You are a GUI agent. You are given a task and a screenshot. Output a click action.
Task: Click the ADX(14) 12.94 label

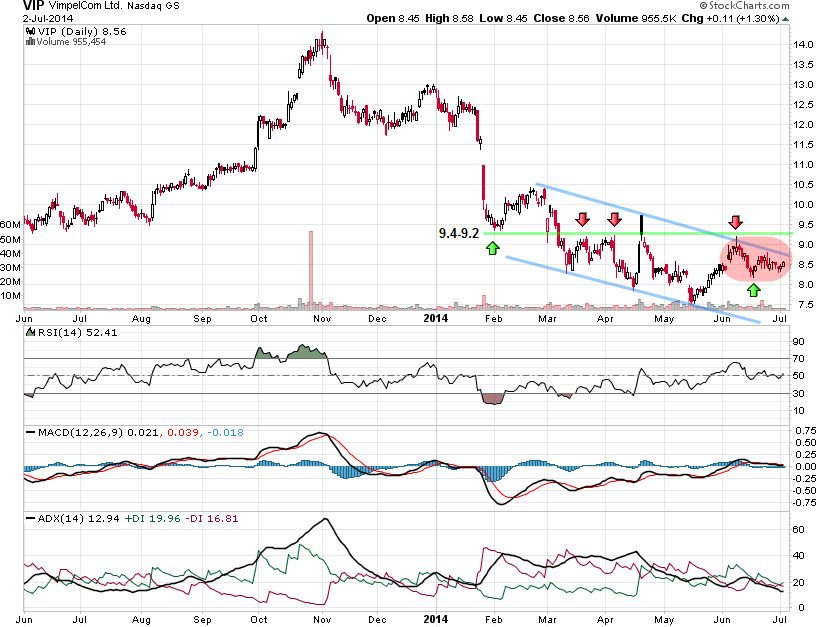coord(79,519)
